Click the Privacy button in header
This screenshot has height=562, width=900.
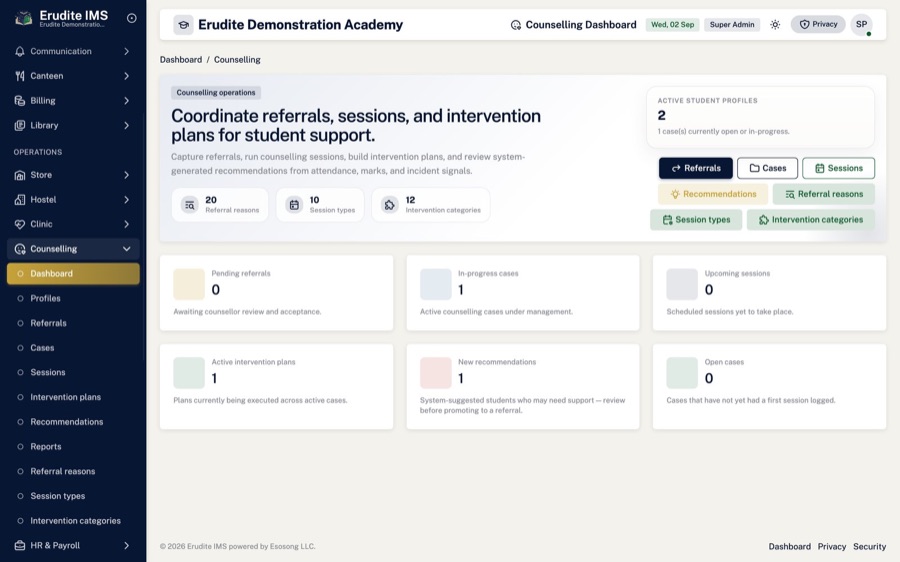coord(818,24)
